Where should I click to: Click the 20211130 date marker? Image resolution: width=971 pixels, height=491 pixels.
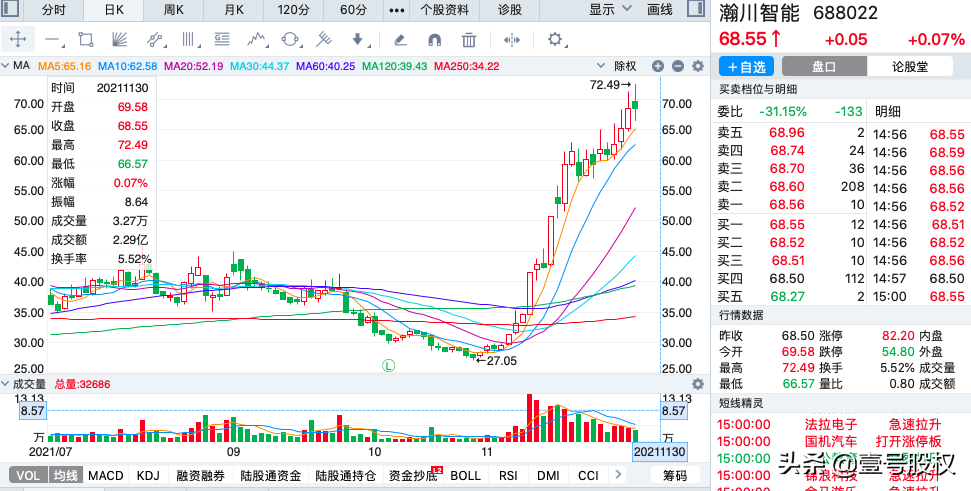point(660,451)
